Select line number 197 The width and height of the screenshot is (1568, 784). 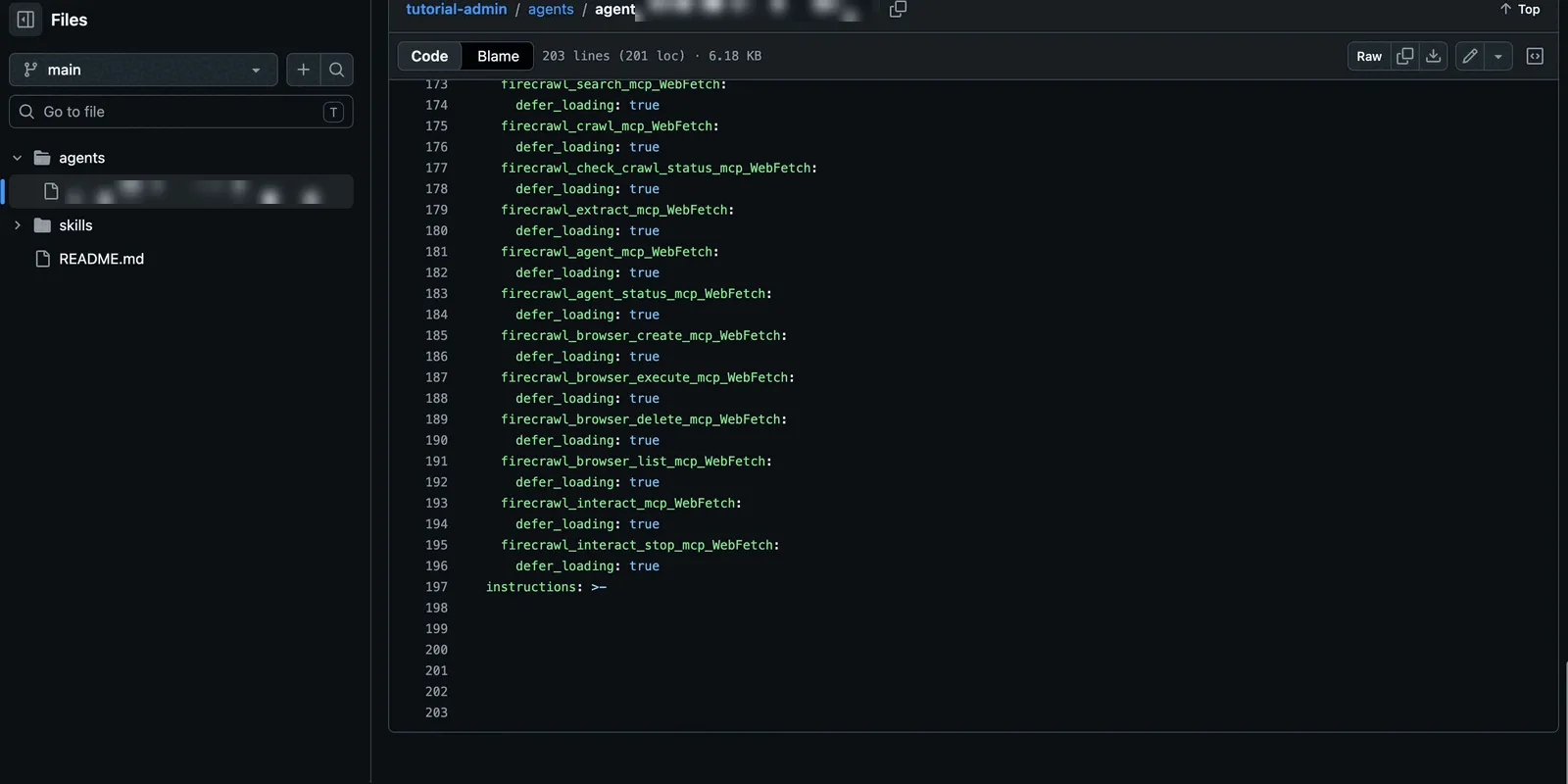[x=437, y=587]
